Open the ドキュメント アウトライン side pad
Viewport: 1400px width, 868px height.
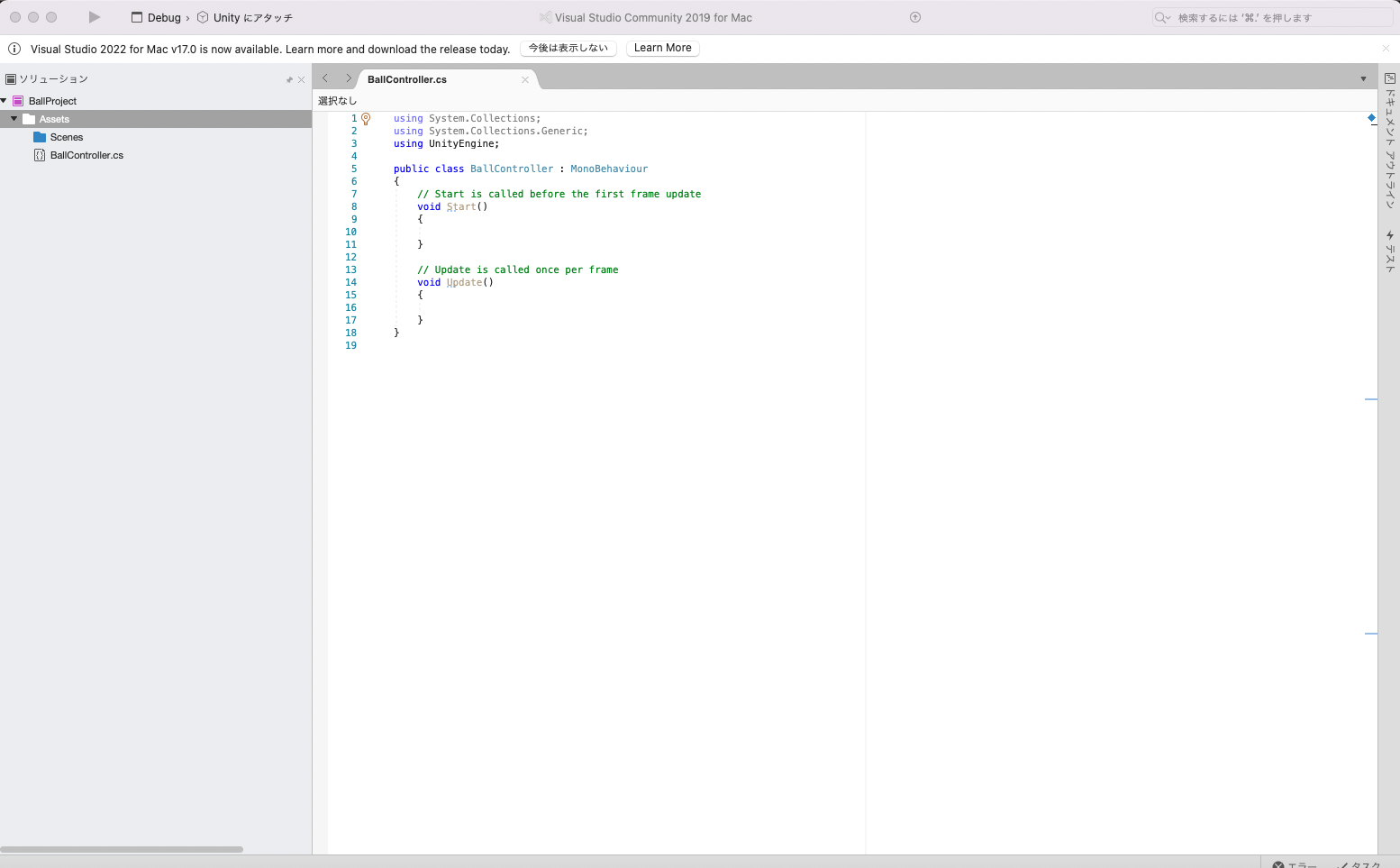(1389, 141)
